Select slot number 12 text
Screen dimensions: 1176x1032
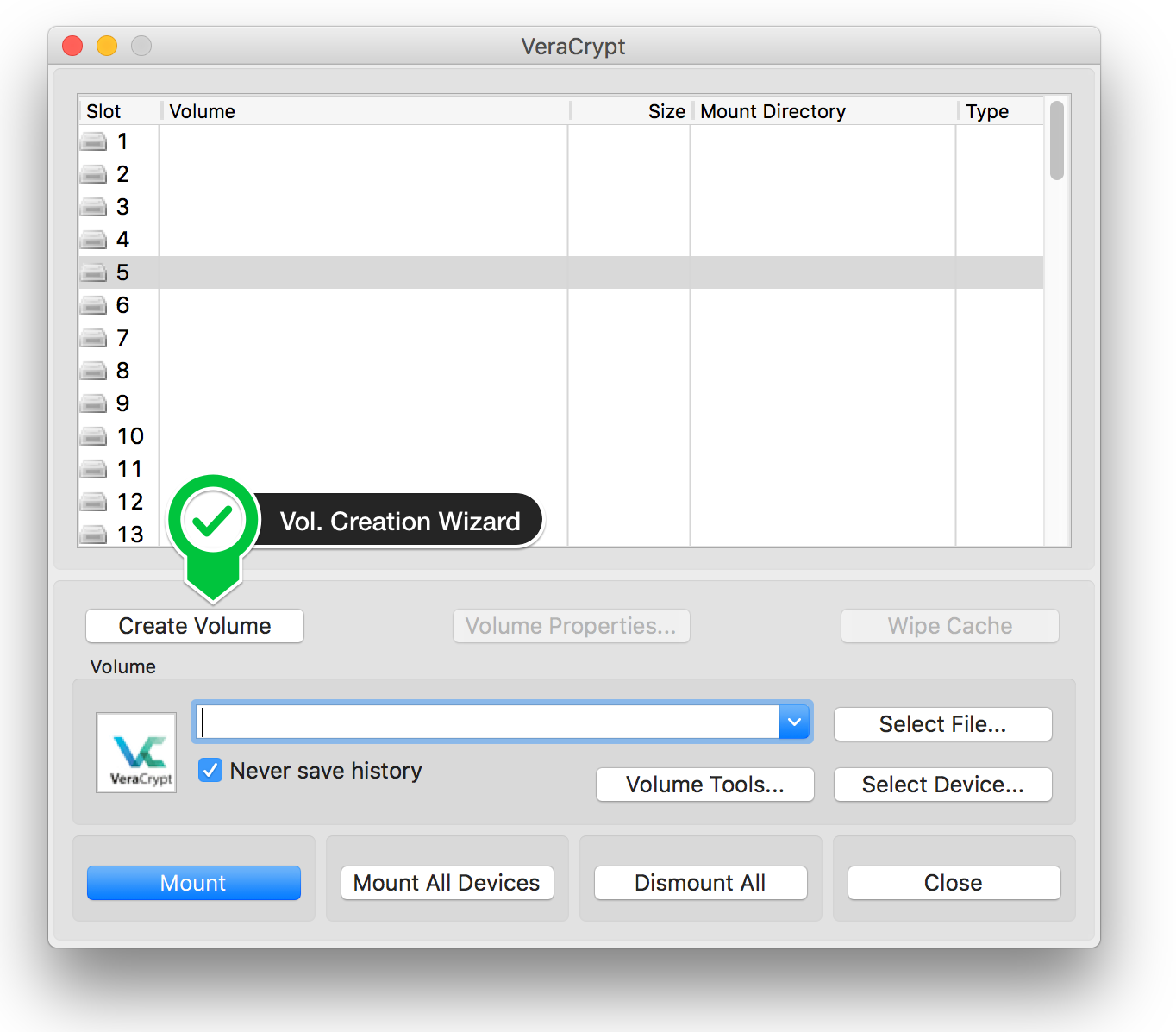(130, 501)
